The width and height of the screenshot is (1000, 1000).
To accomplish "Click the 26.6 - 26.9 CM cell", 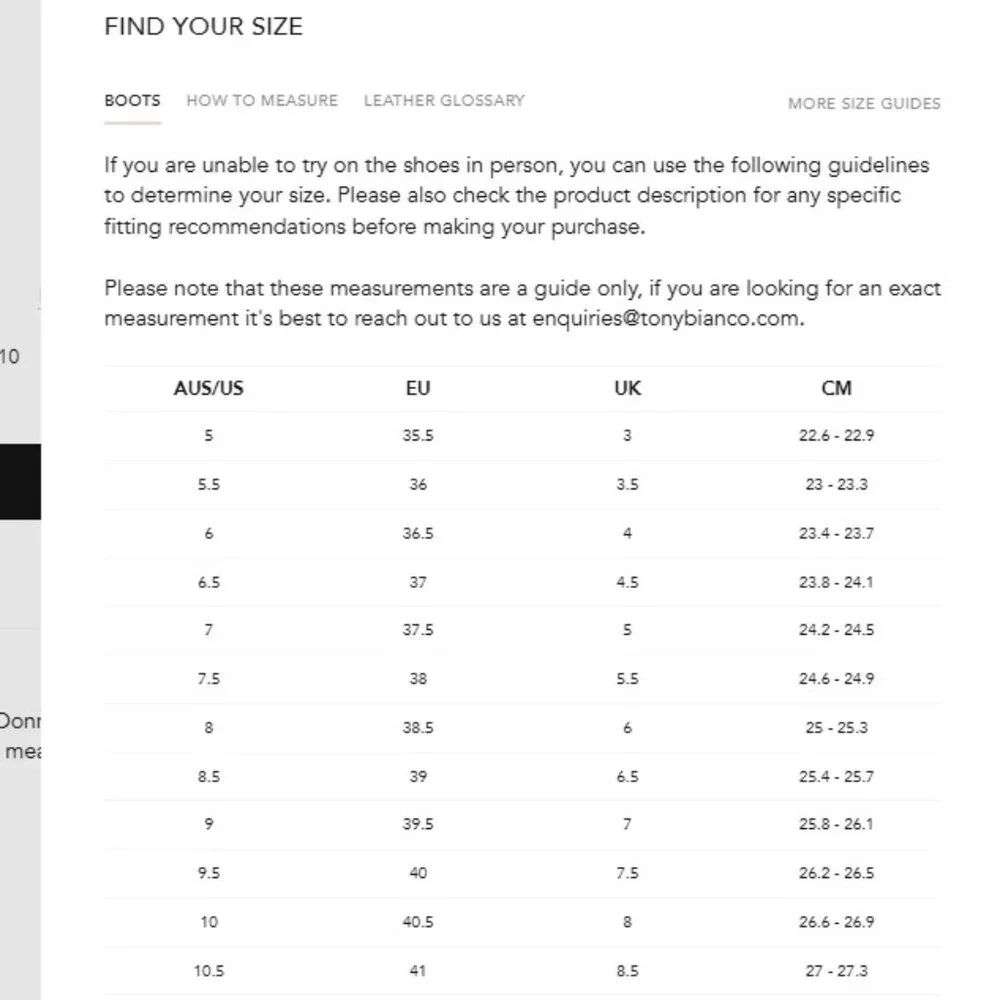I will (x=836, y=921).
